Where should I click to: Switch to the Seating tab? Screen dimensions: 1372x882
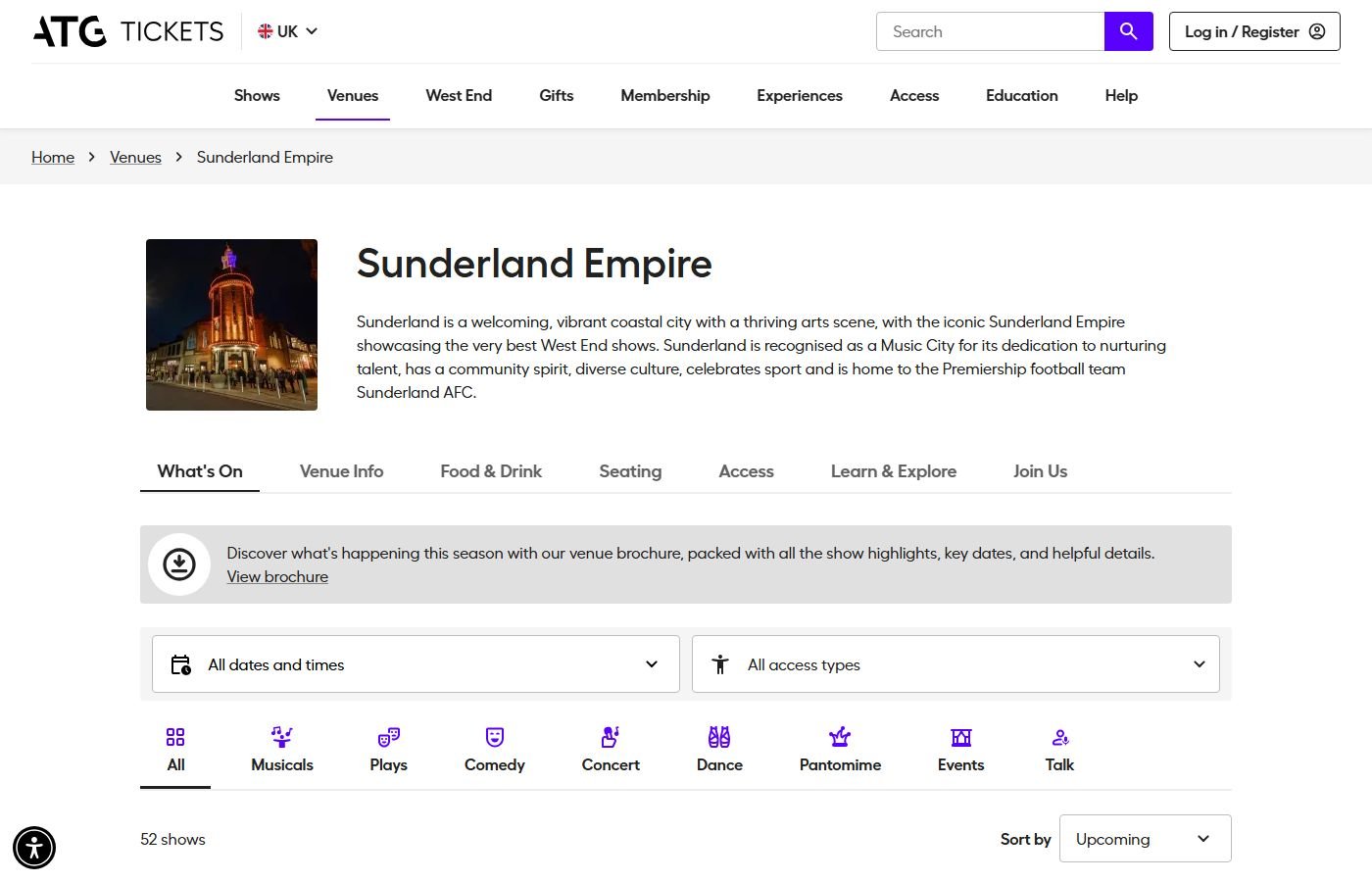pos(630,471)
